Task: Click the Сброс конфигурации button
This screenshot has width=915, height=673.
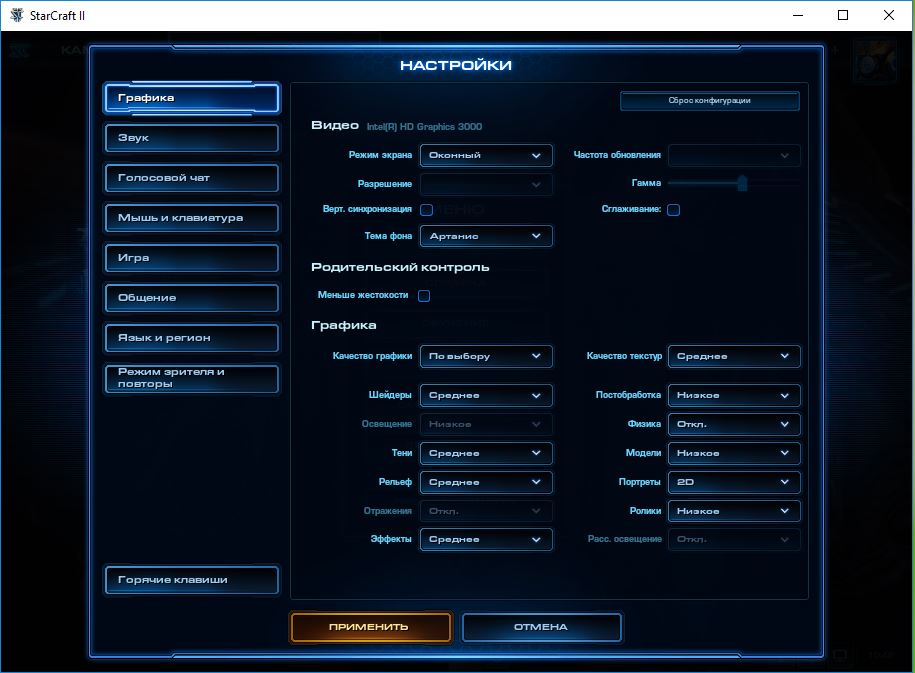Action: point(710,100)
